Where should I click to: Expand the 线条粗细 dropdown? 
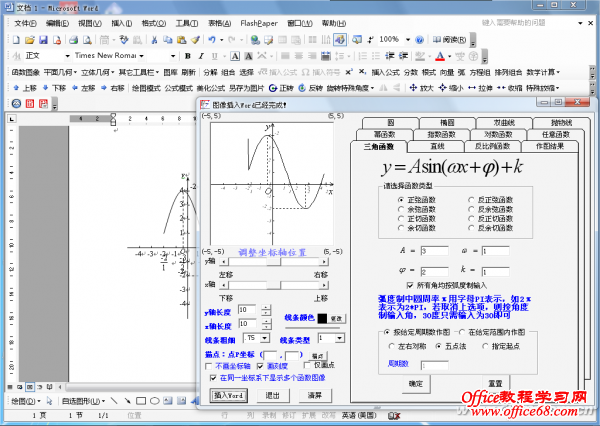266,339
